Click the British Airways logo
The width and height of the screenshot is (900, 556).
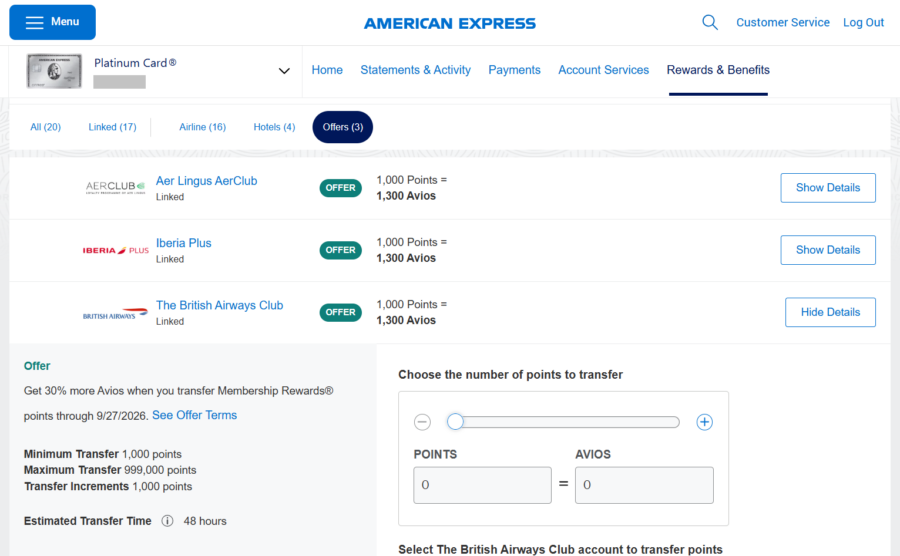115,314
